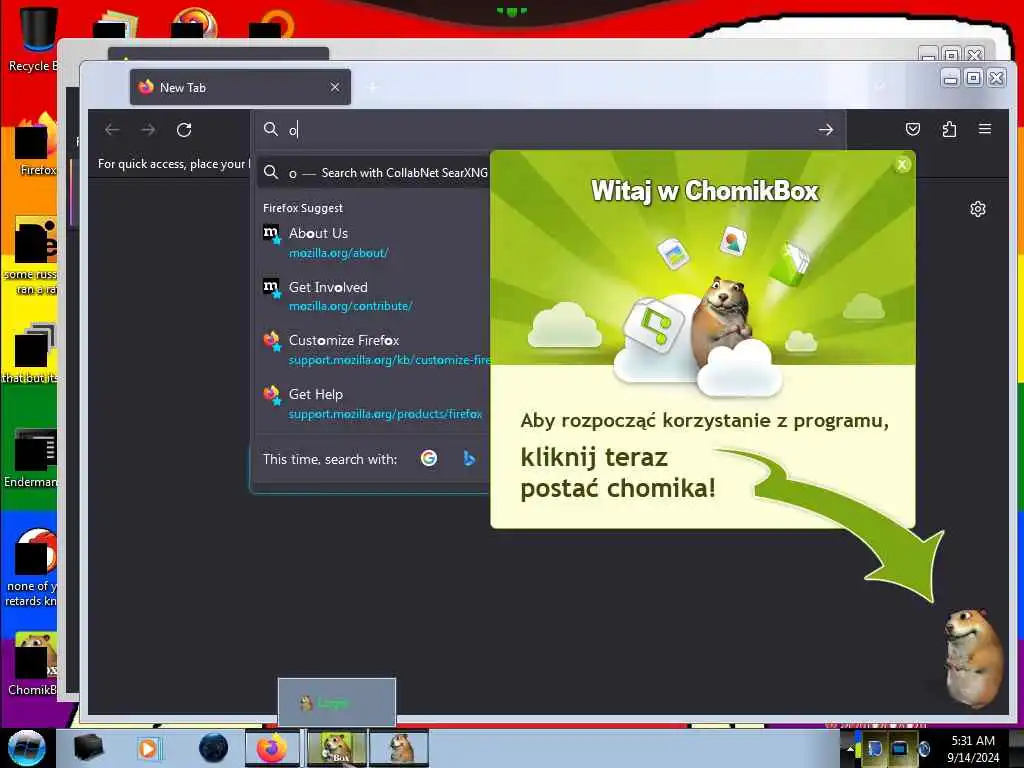1024x768 pixels.
Task: Search this time with Google
Action: click(429, 458)
